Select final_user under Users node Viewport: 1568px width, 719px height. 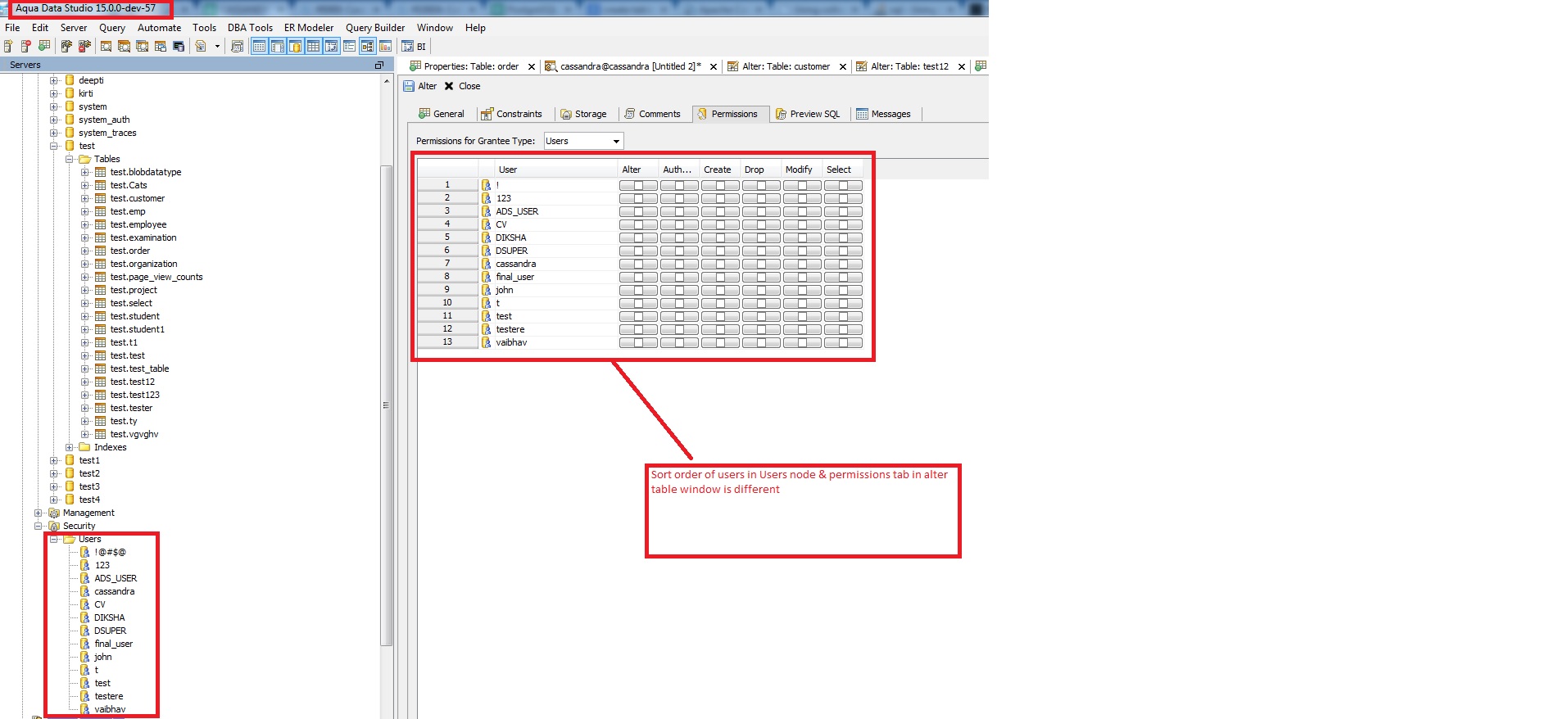[x=113, y=644]
